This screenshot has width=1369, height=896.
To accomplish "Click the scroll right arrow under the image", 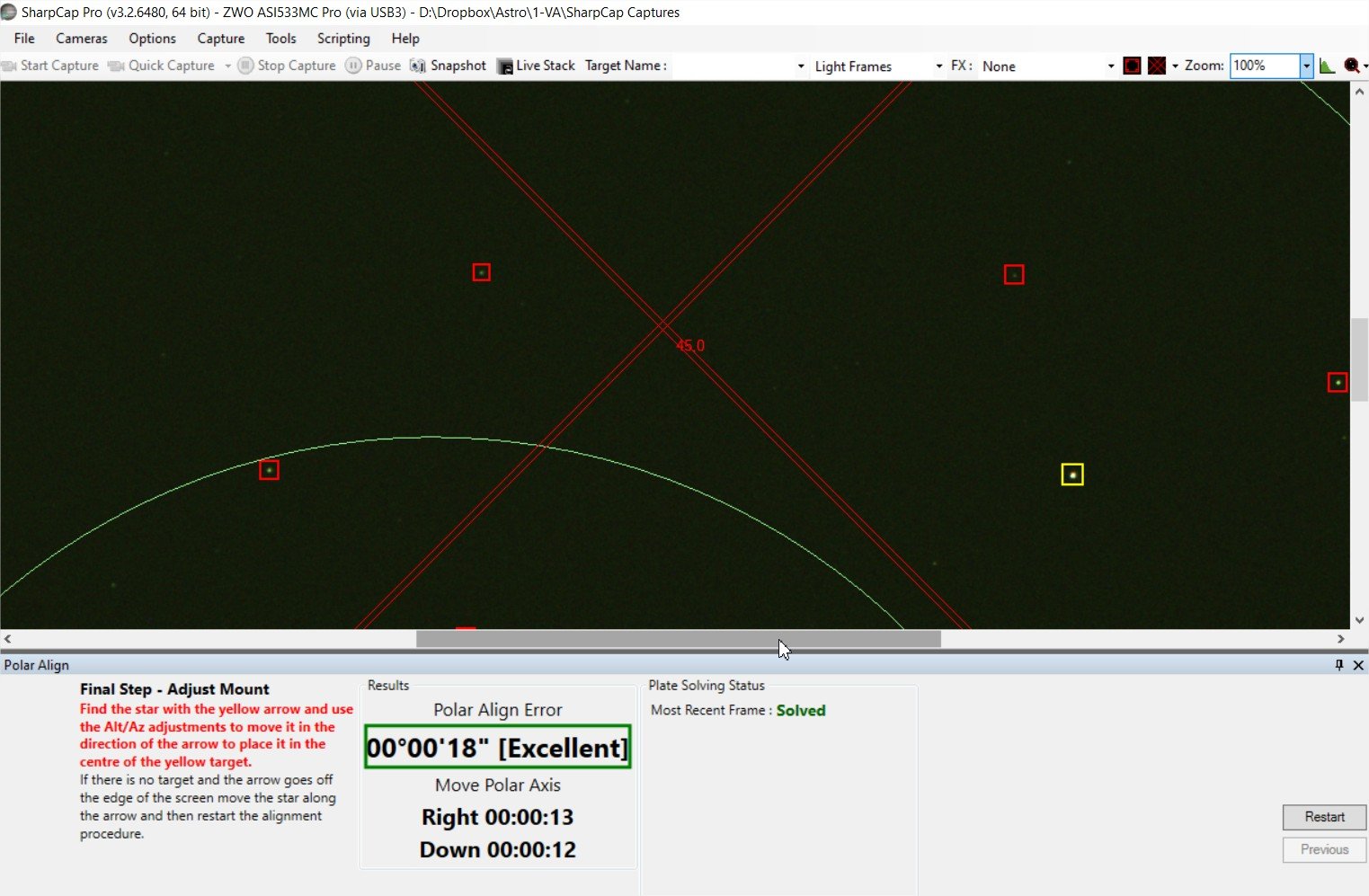I will point(1341,639).
